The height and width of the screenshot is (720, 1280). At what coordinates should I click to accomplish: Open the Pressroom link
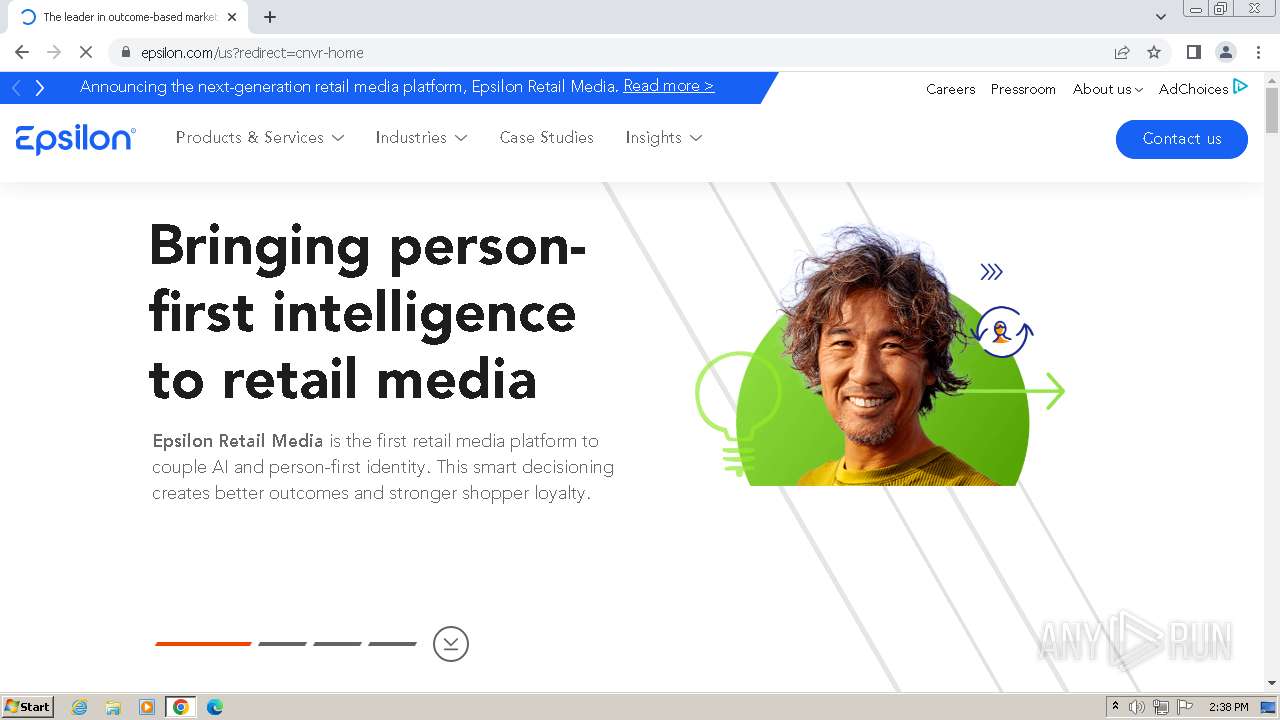(x=1023, y=89)
